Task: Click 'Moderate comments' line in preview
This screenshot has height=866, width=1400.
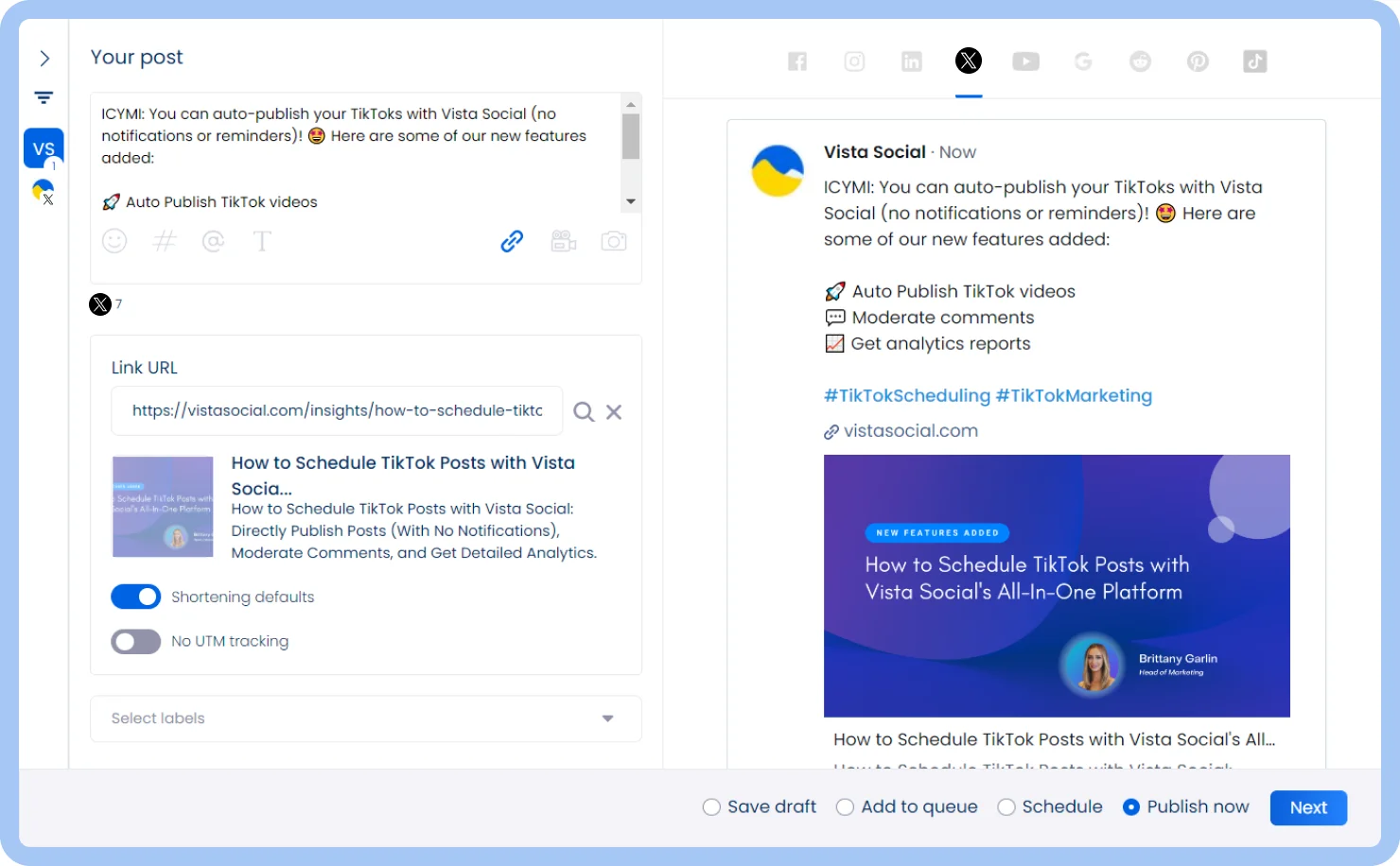Action: coord(942,318)
